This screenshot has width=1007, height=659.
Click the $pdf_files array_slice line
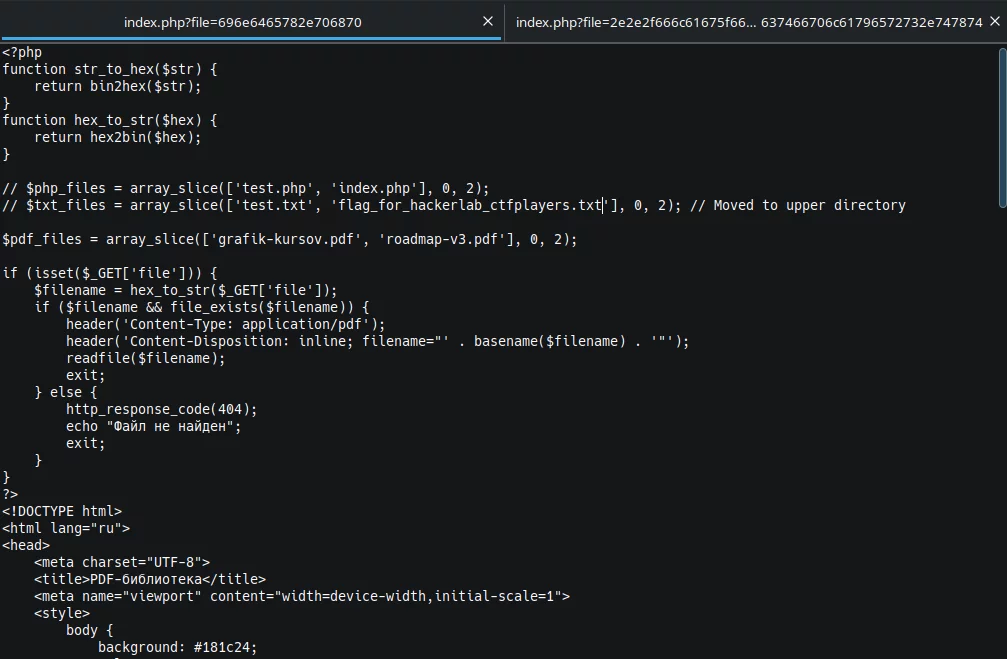(x=289, y=239)
